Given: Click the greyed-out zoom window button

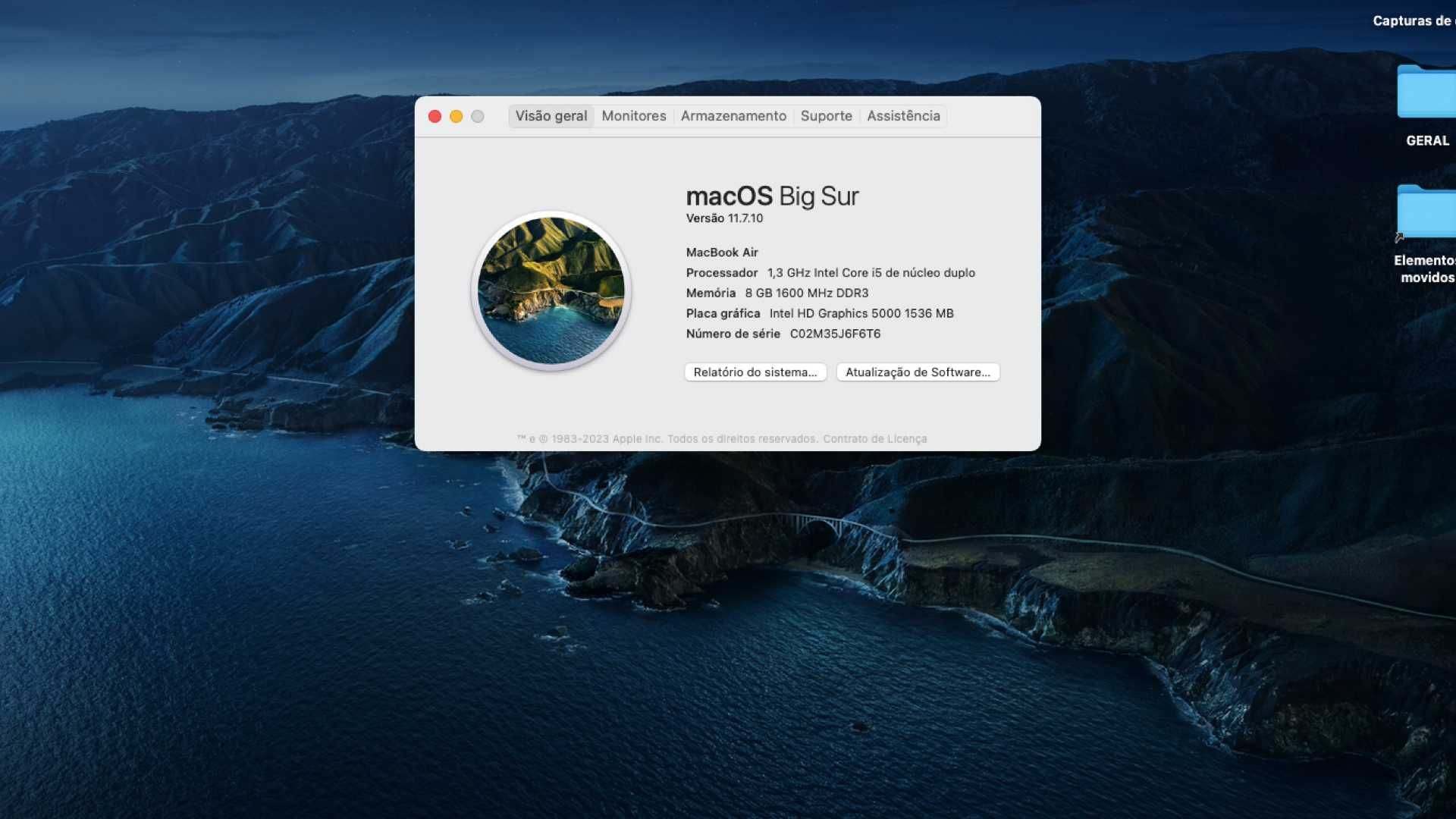Looking at the screenshot, I should point(477,116).
